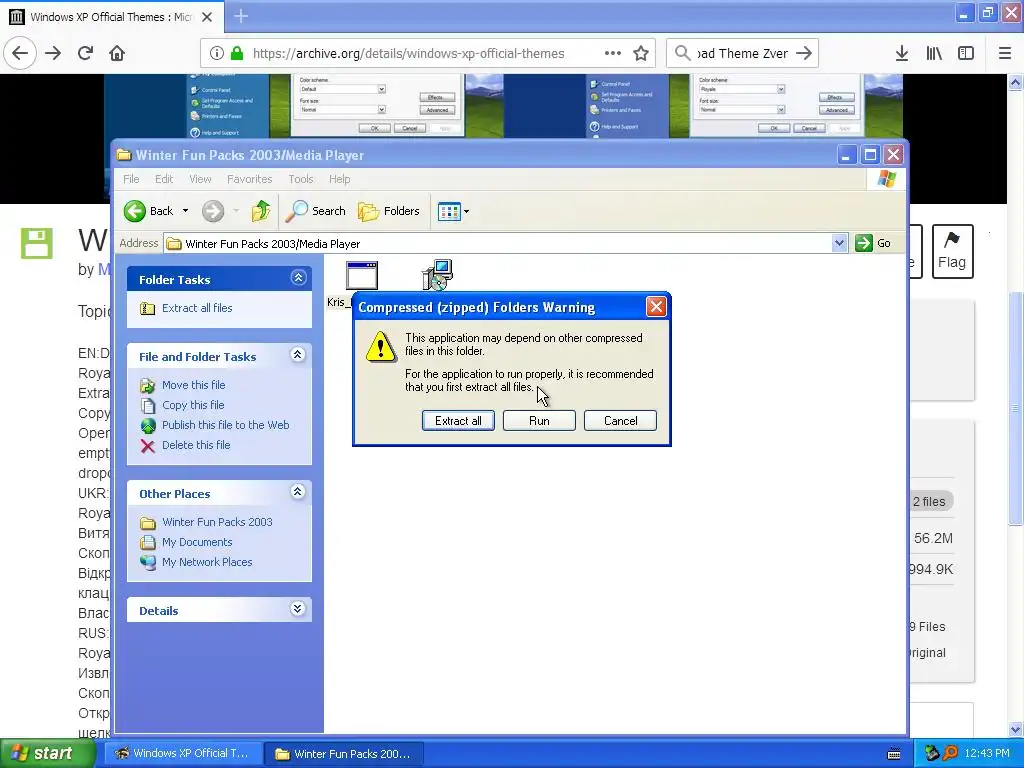Open the Favorites menu
This screenshot has height=768, width=1024.
[249, 179]
